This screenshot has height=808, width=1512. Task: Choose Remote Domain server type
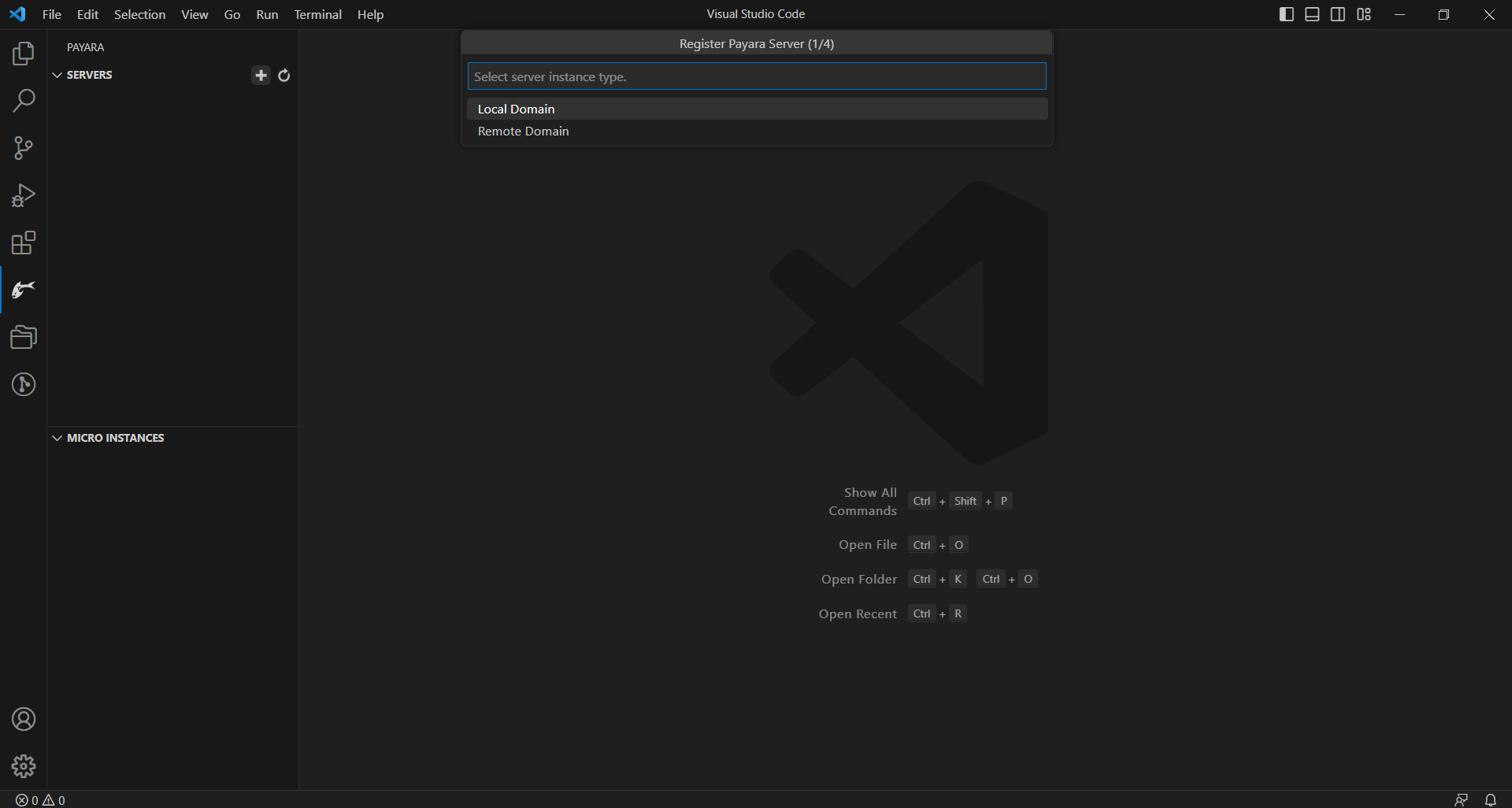tap(523, 131)
